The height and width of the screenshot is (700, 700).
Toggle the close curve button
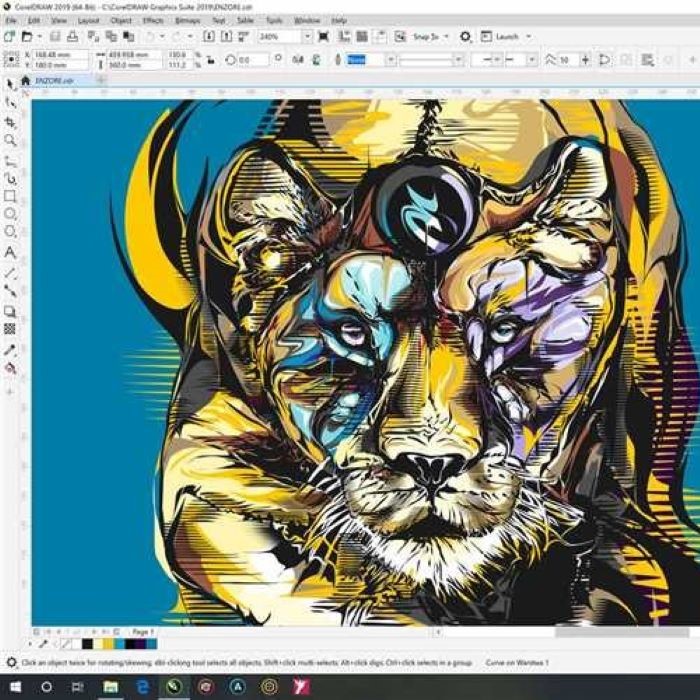pyautogui.click(x=604, y=60)
